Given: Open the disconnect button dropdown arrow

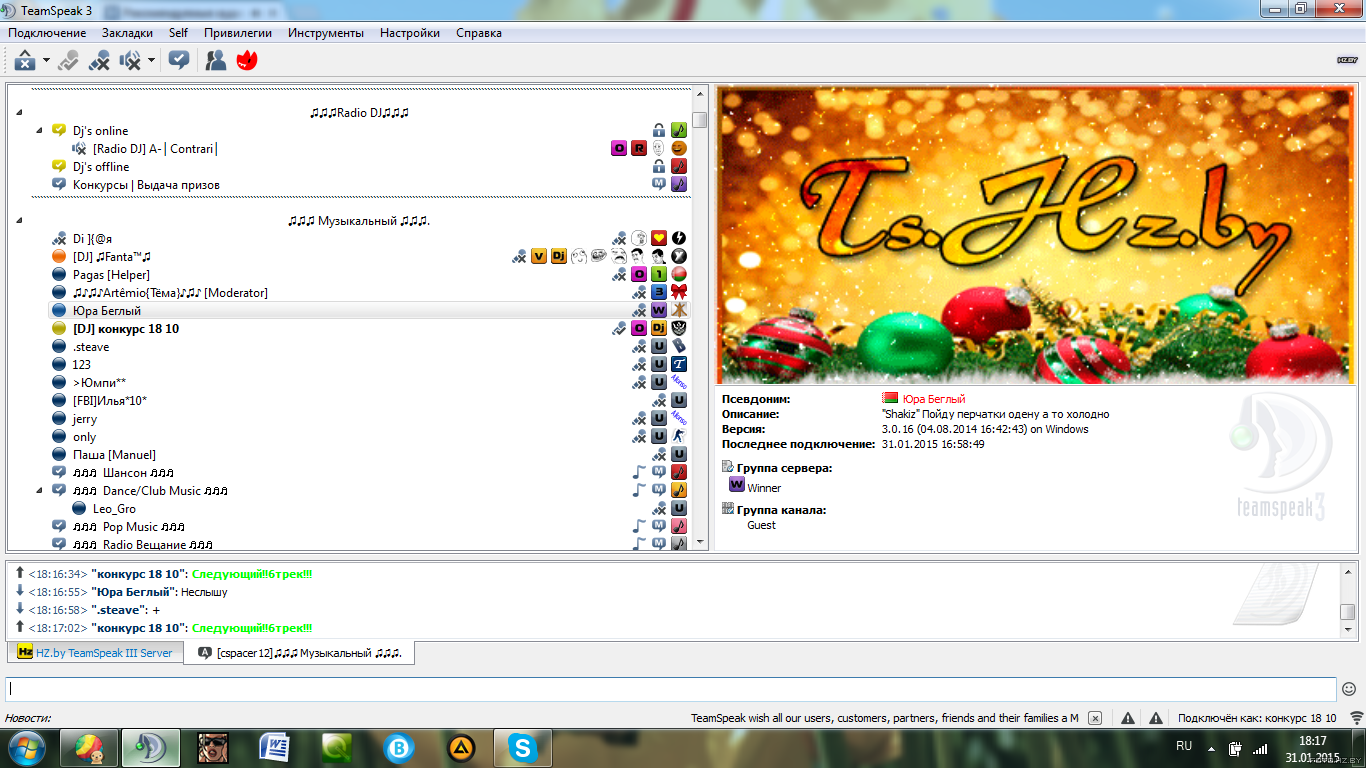Looking at the screenshot, I should click(46, 61).
